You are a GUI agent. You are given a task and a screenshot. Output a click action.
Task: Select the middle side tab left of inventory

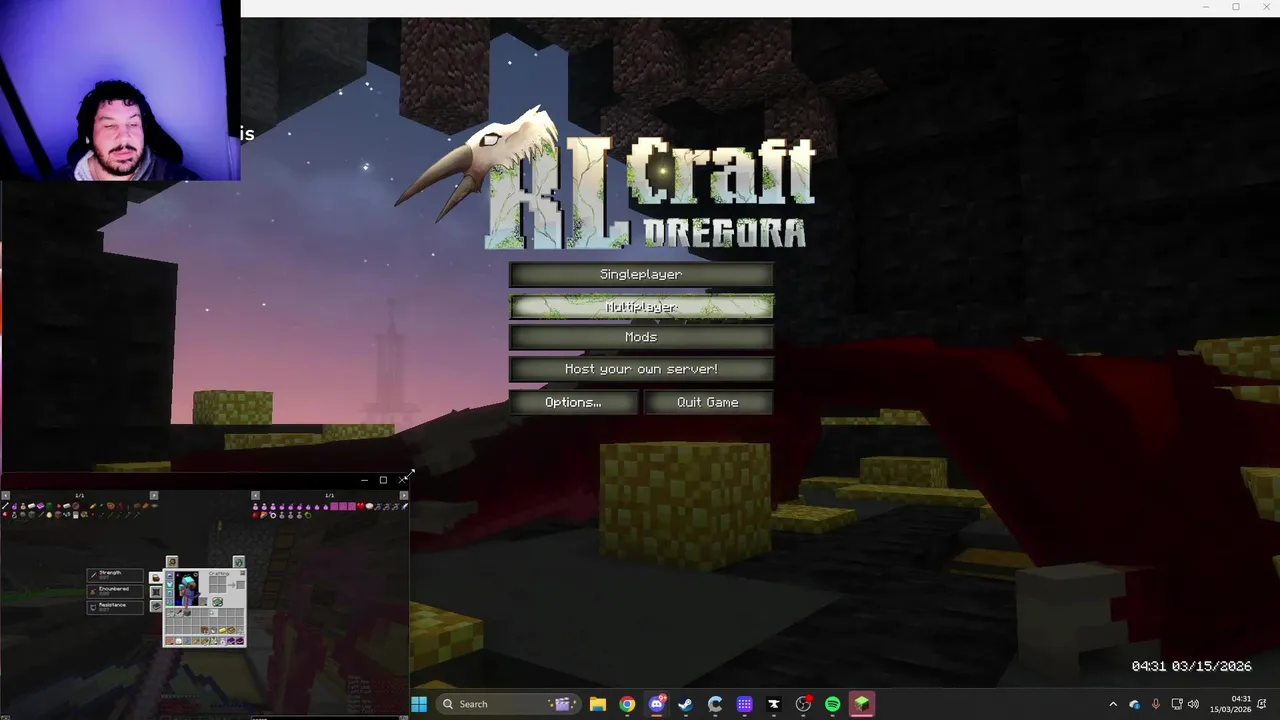point(156,592)
